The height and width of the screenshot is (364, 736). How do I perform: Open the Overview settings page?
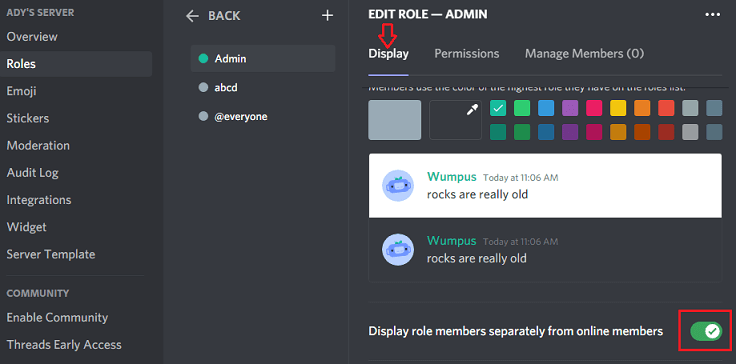pyautogui.click(x=32, y=37)
